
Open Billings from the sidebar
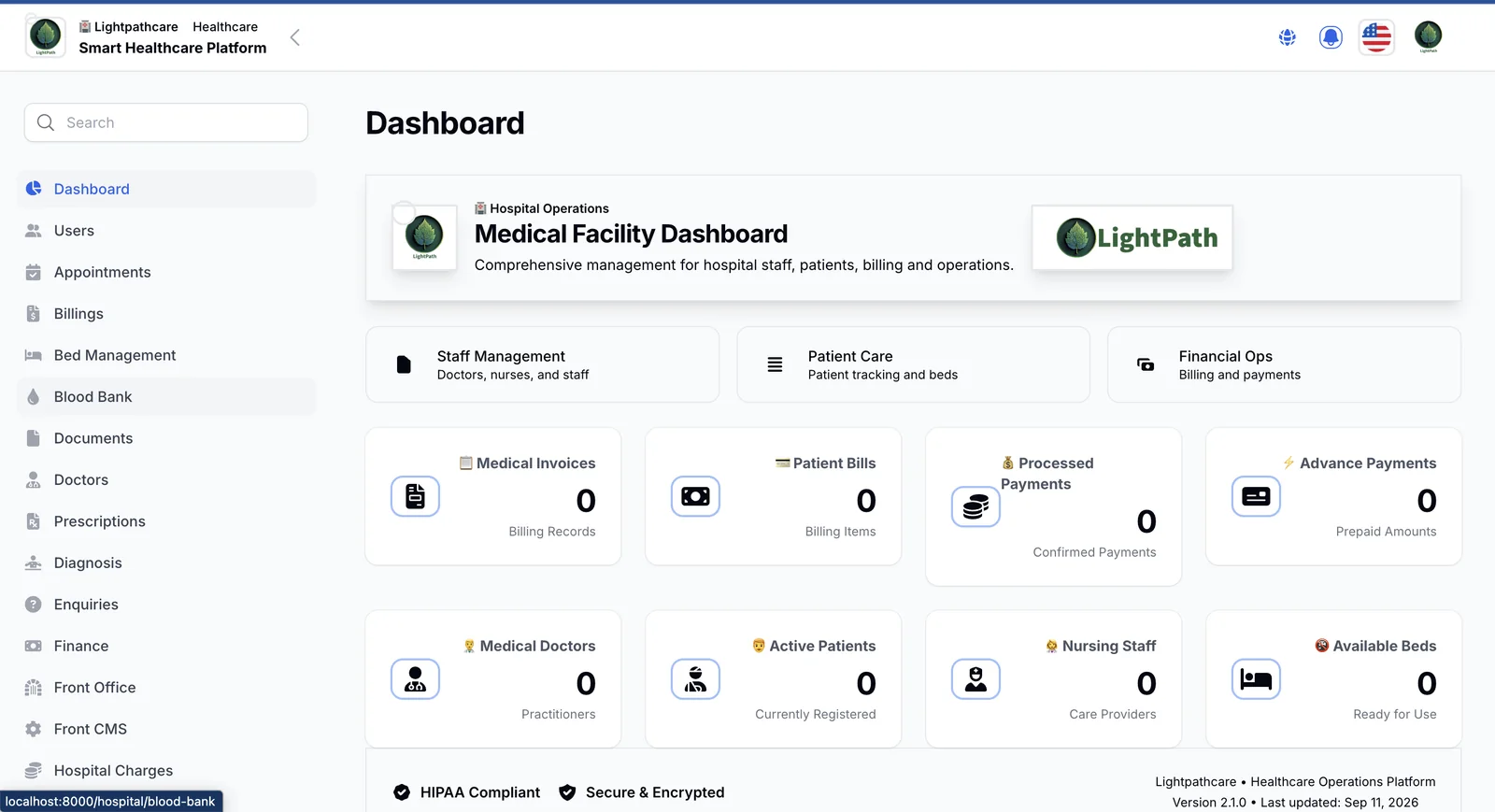166,314
